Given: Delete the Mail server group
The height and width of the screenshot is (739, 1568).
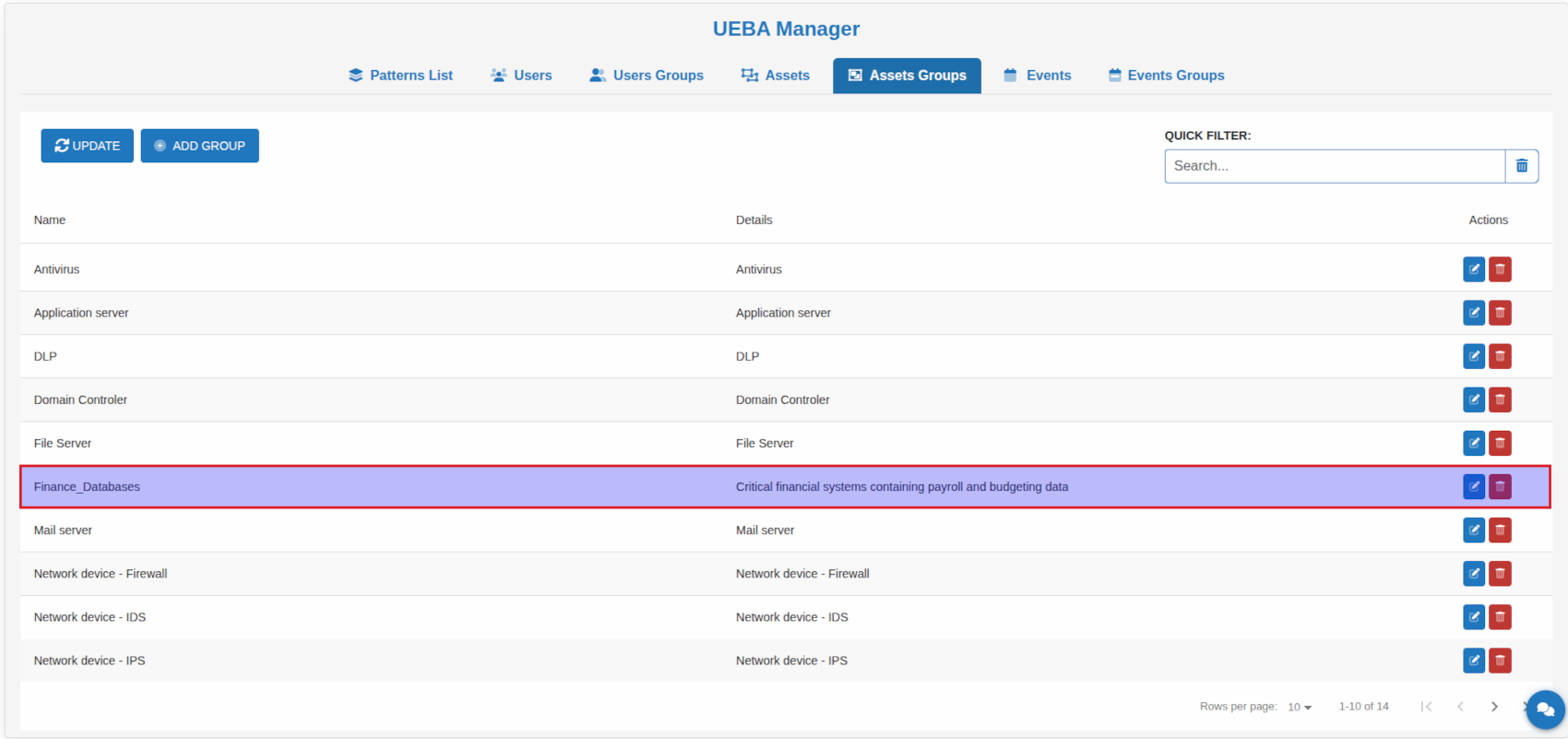Looking at the screenshot, I should (x=1500, y=530).
